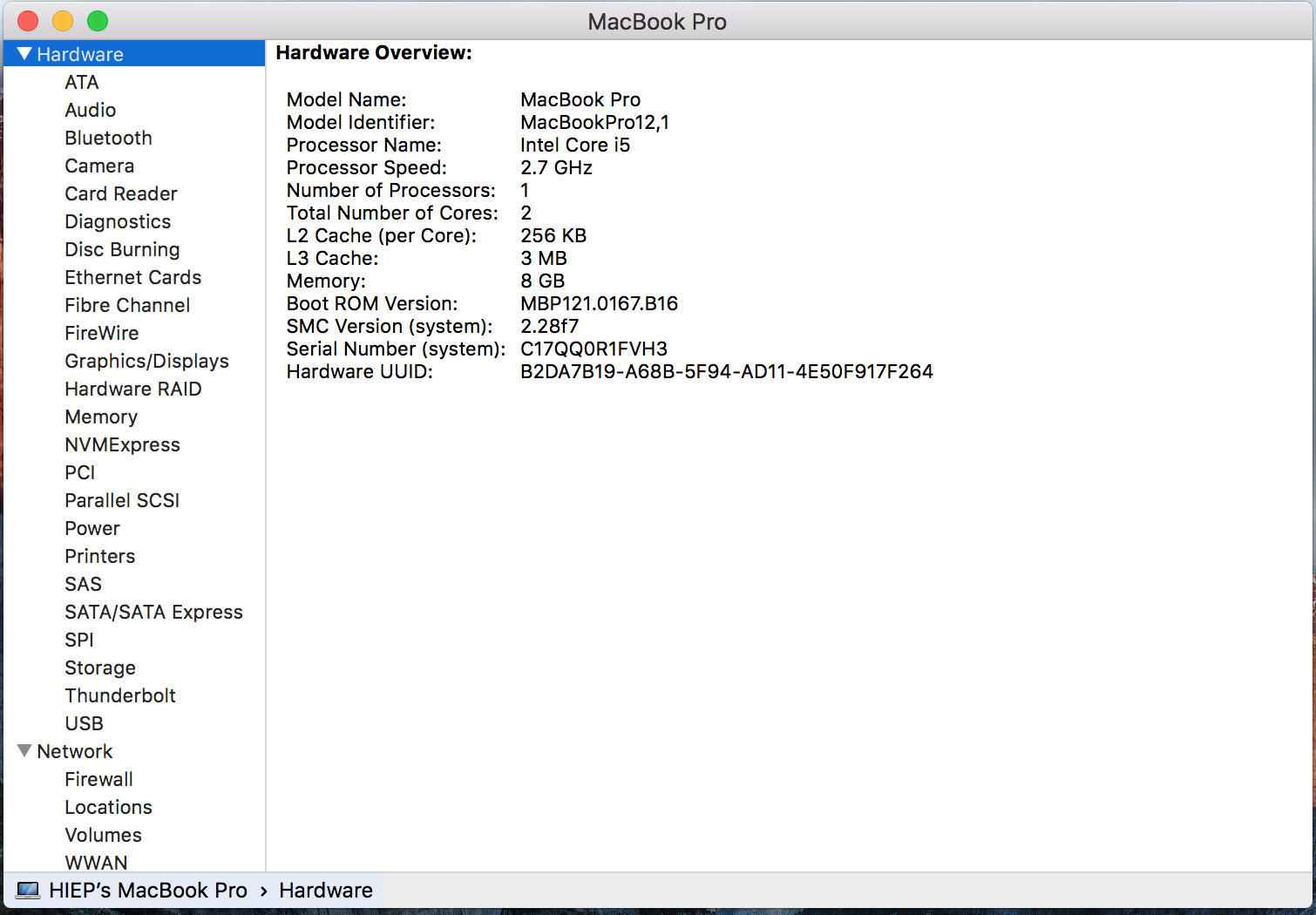Collapse the Network section disclosure triangle
This screenshot has height=915, width=1316.
tap(24, 751)
